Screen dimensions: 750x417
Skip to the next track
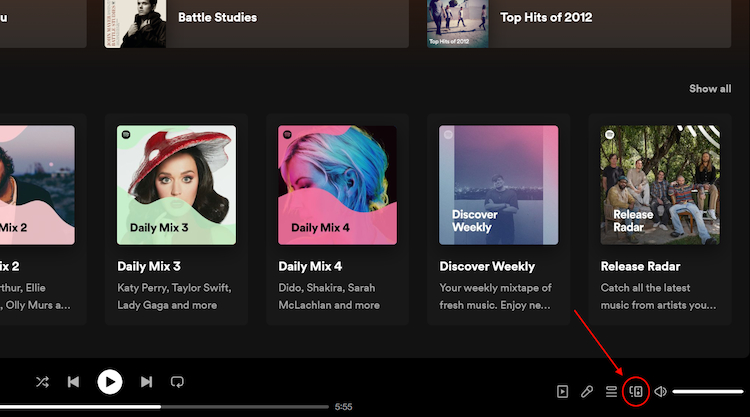tap(146, 382)
